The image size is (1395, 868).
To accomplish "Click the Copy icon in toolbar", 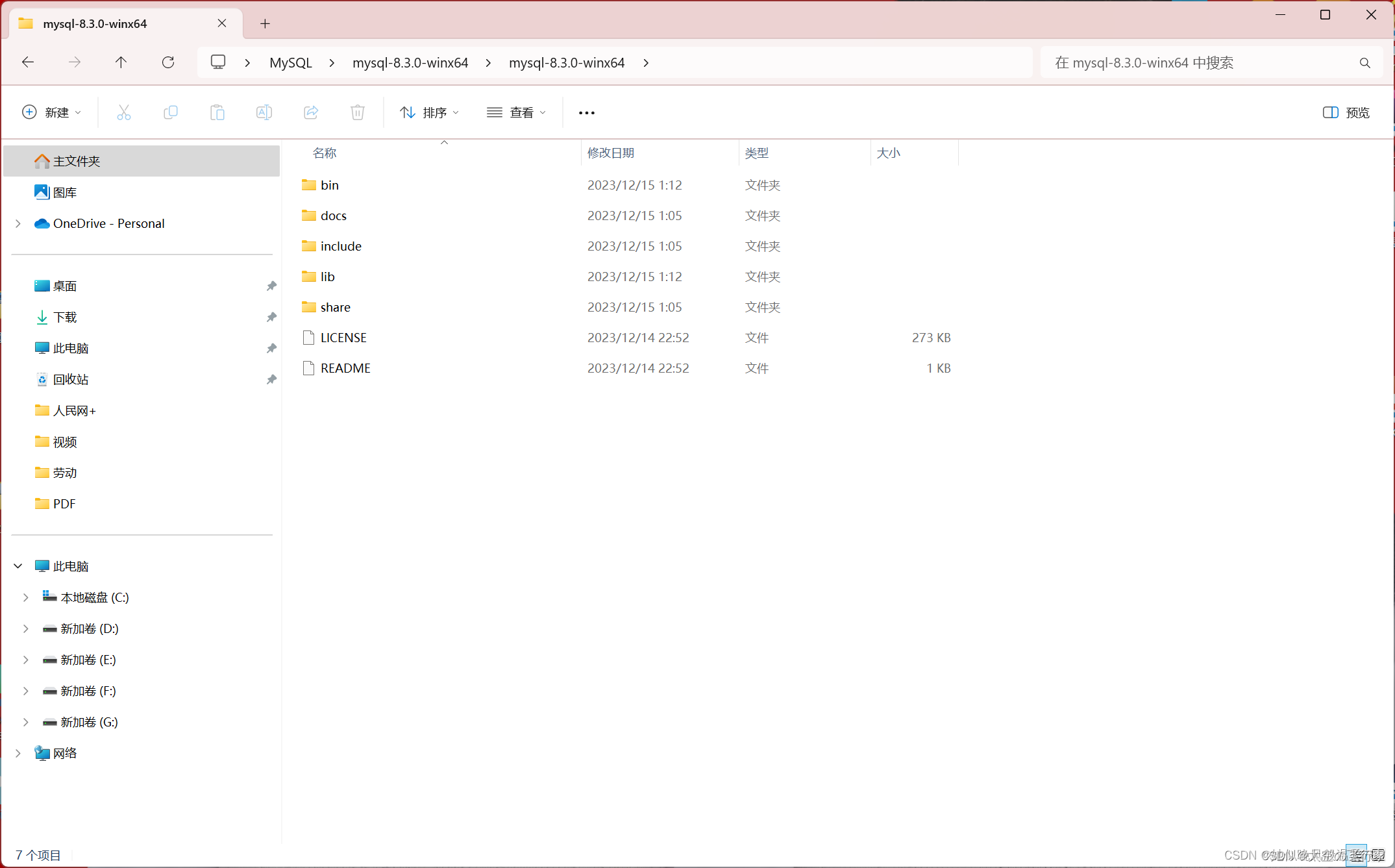I will pos(170,113).
